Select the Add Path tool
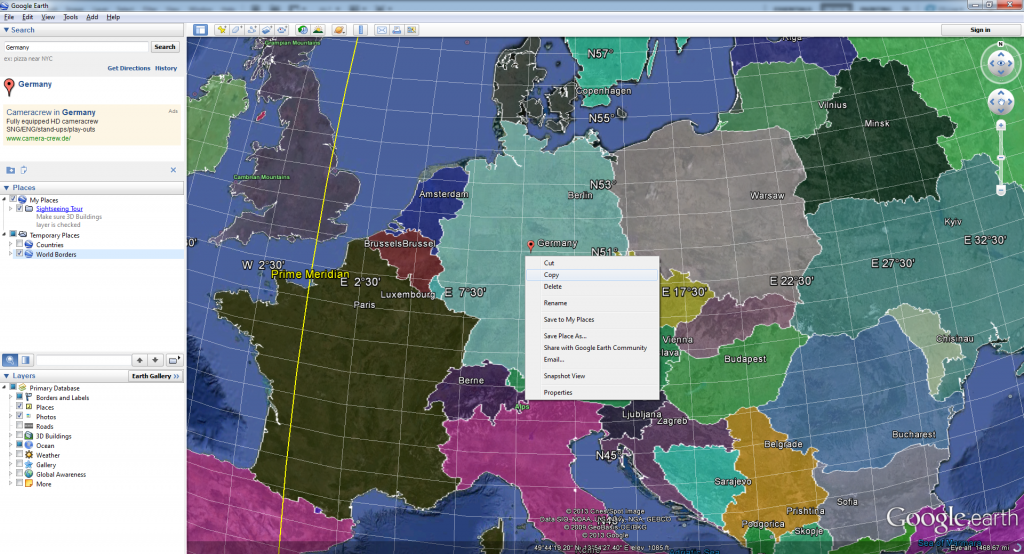The height and width of the screenshot is (554, 1024). [252, 30]
